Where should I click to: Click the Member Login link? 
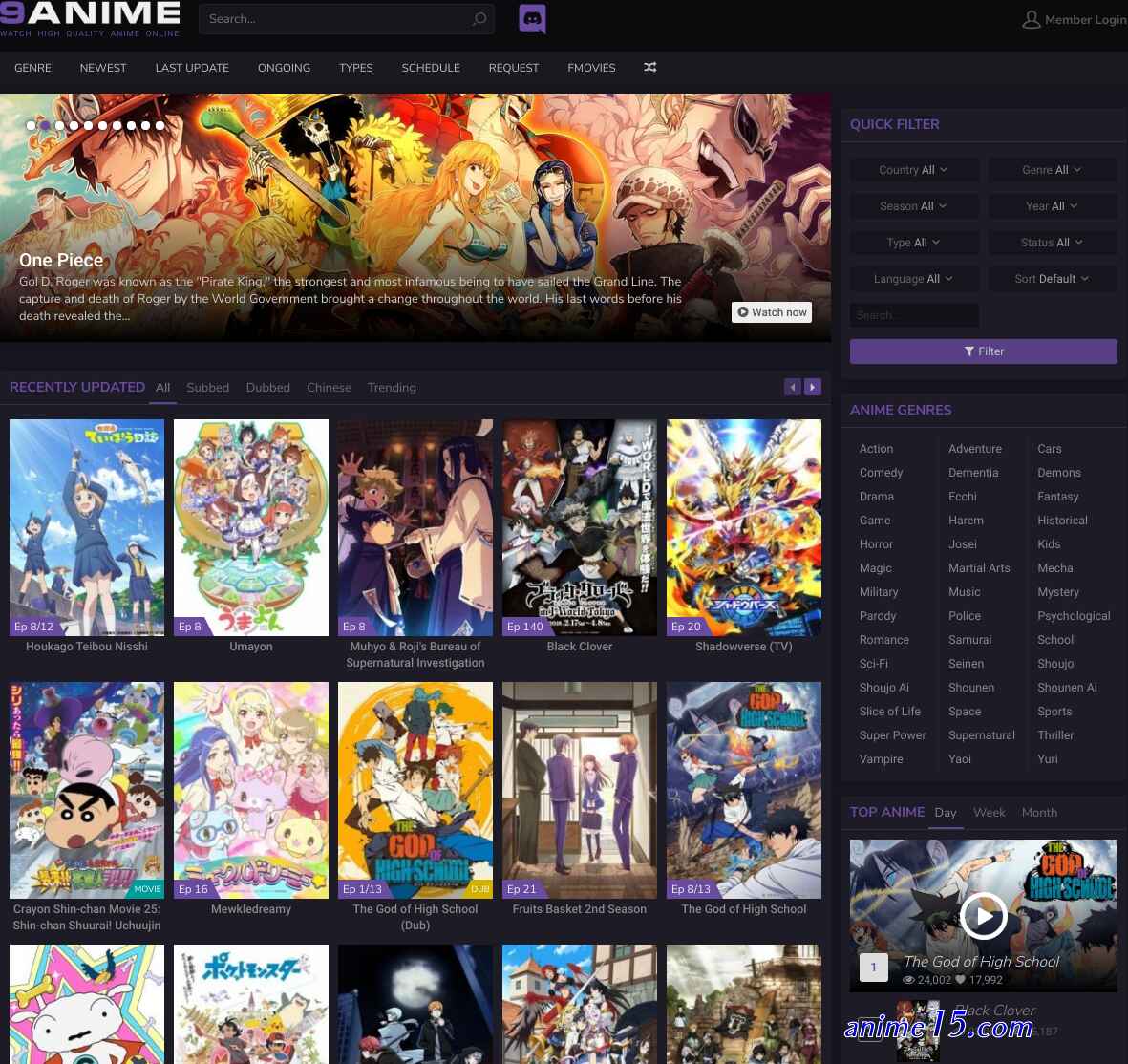(1086, 19)
